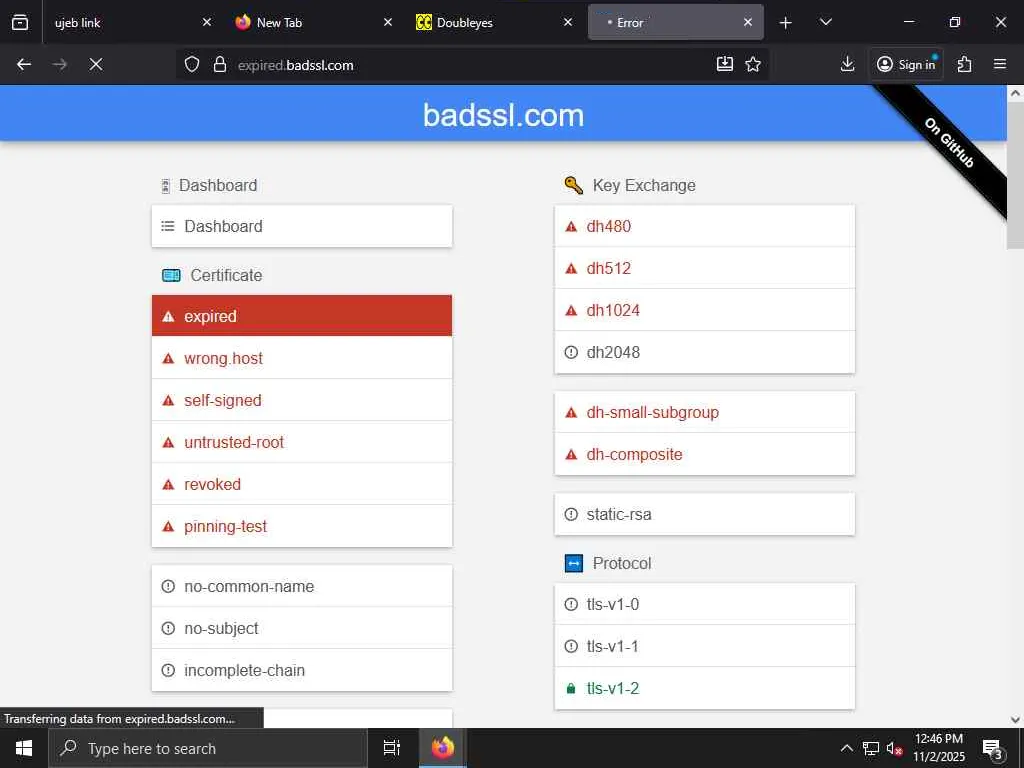Screen dimensions: 1024x768
Task: Open the expired certificate test
Action: pos(302,316)
